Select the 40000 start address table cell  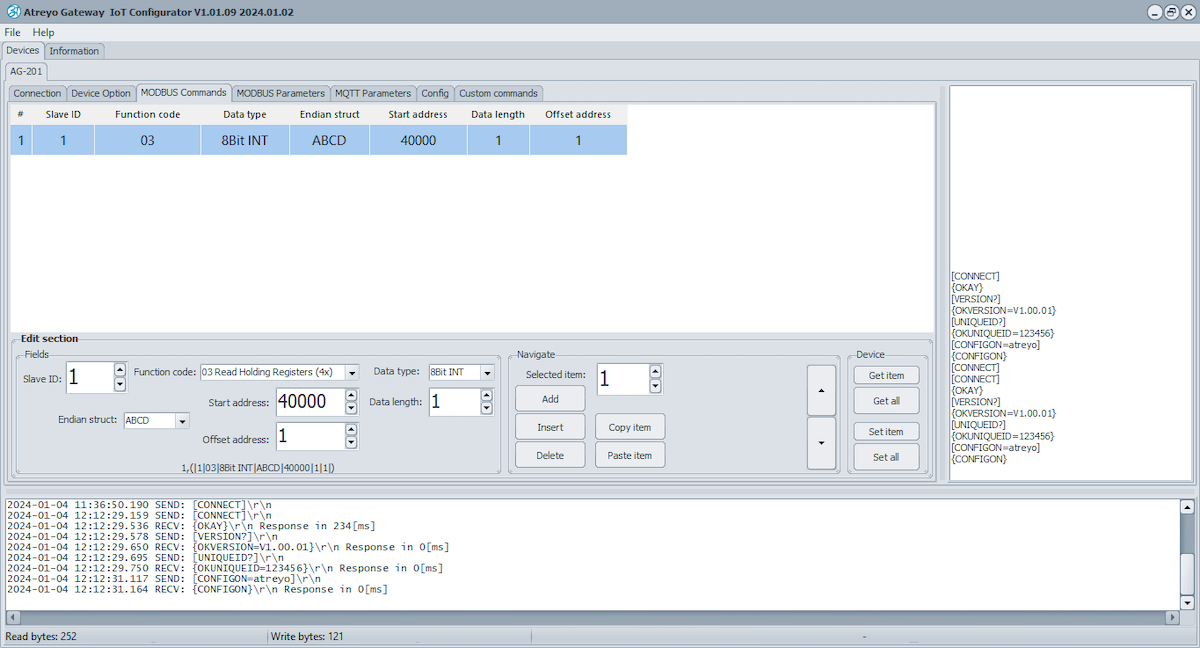(418, 140)
